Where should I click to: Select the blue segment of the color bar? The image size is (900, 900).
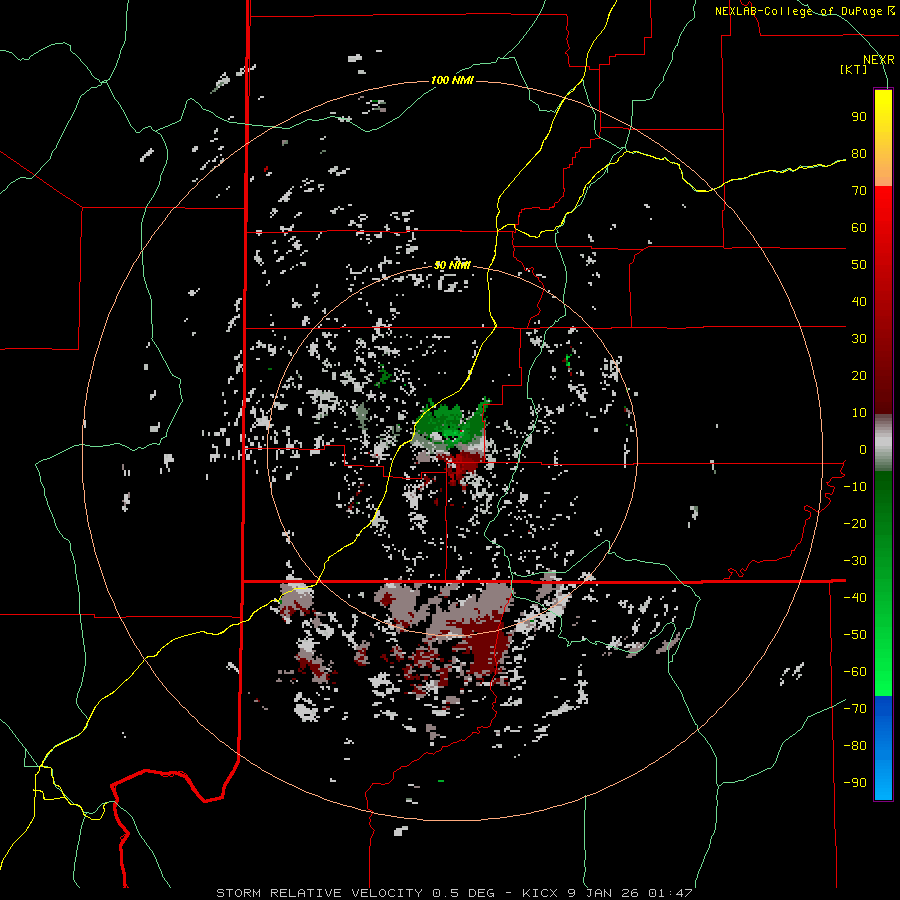[883, 748]
